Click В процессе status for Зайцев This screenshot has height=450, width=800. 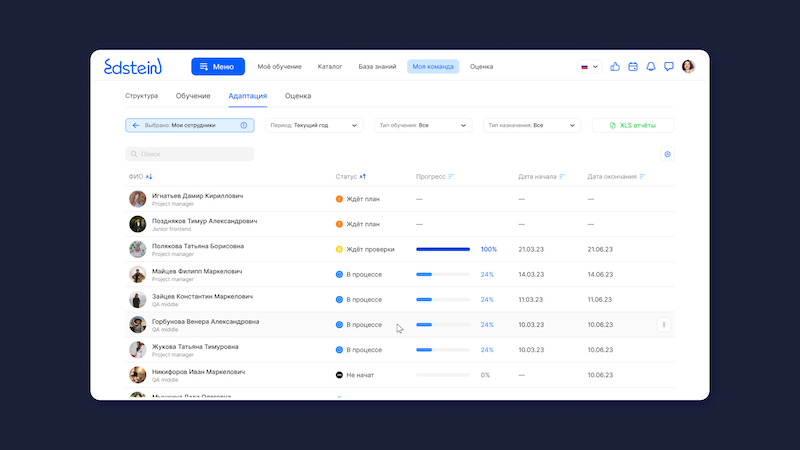pyautogui.click(x=359, y=299)
